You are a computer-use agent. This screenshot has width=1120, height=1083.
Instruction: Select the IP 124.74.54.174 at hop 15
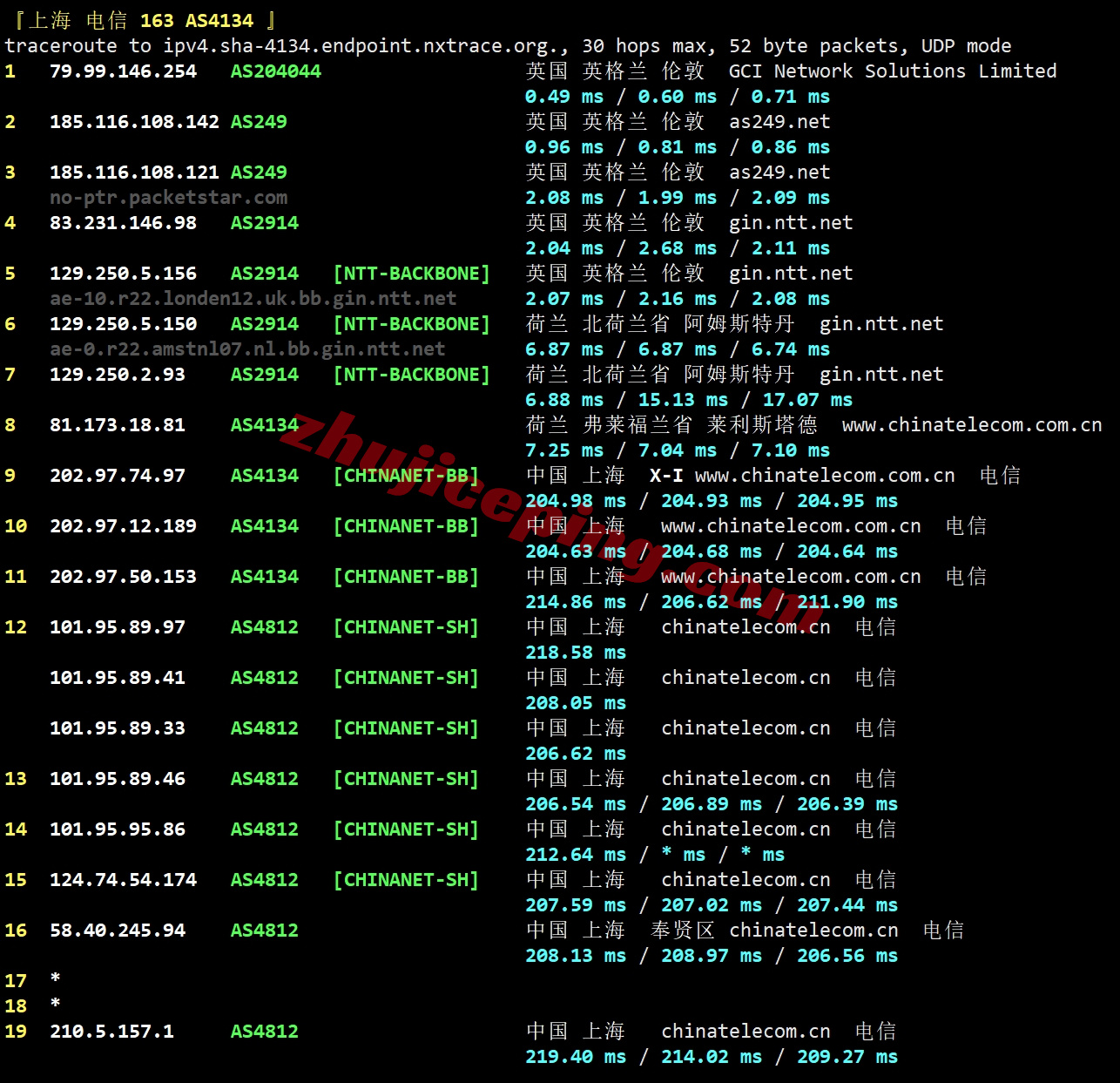pos(123,880)
